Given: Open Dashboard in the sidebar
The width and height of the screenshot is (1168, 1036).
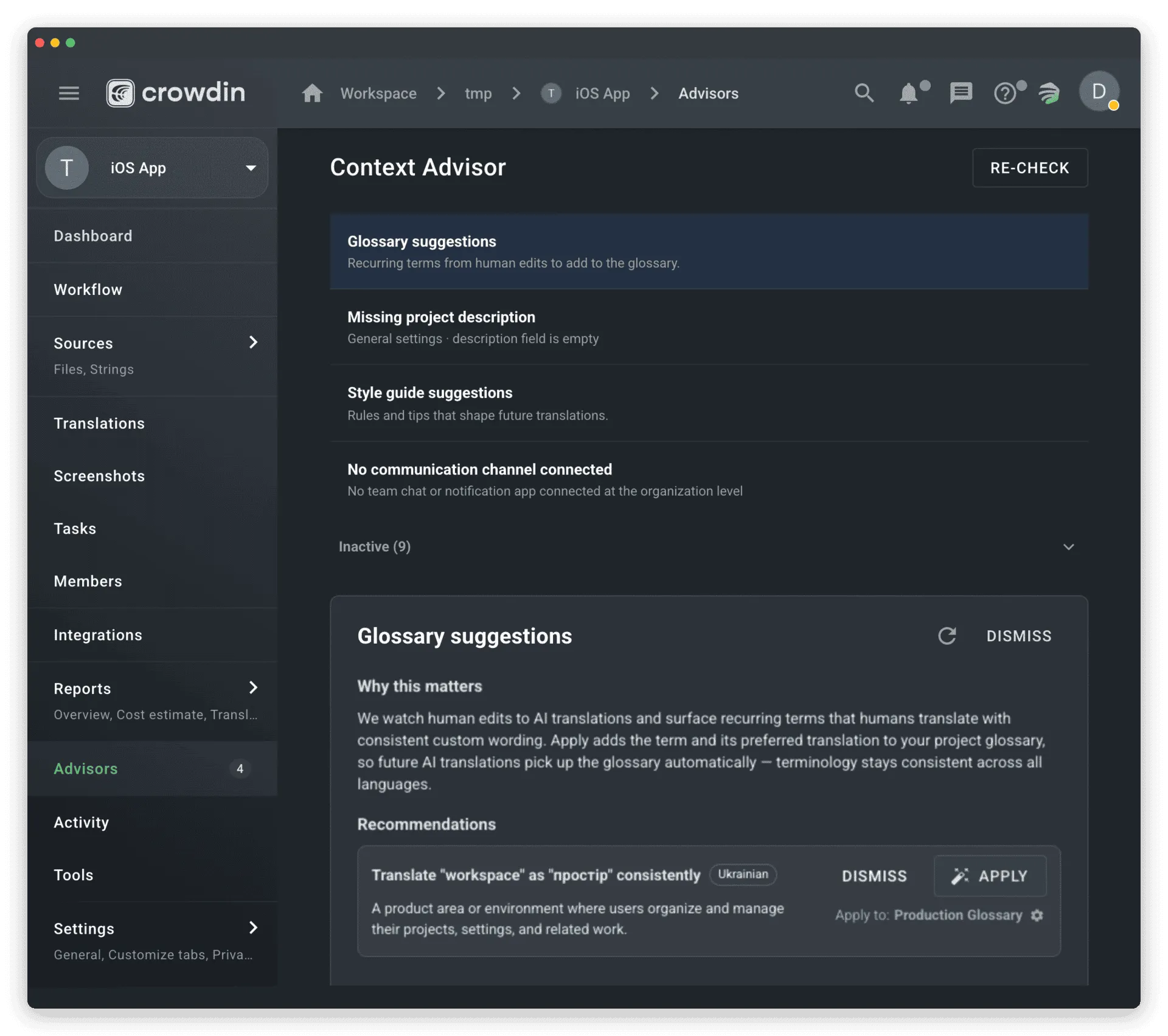Looking at the screenshot, I should tap(152, 236).
